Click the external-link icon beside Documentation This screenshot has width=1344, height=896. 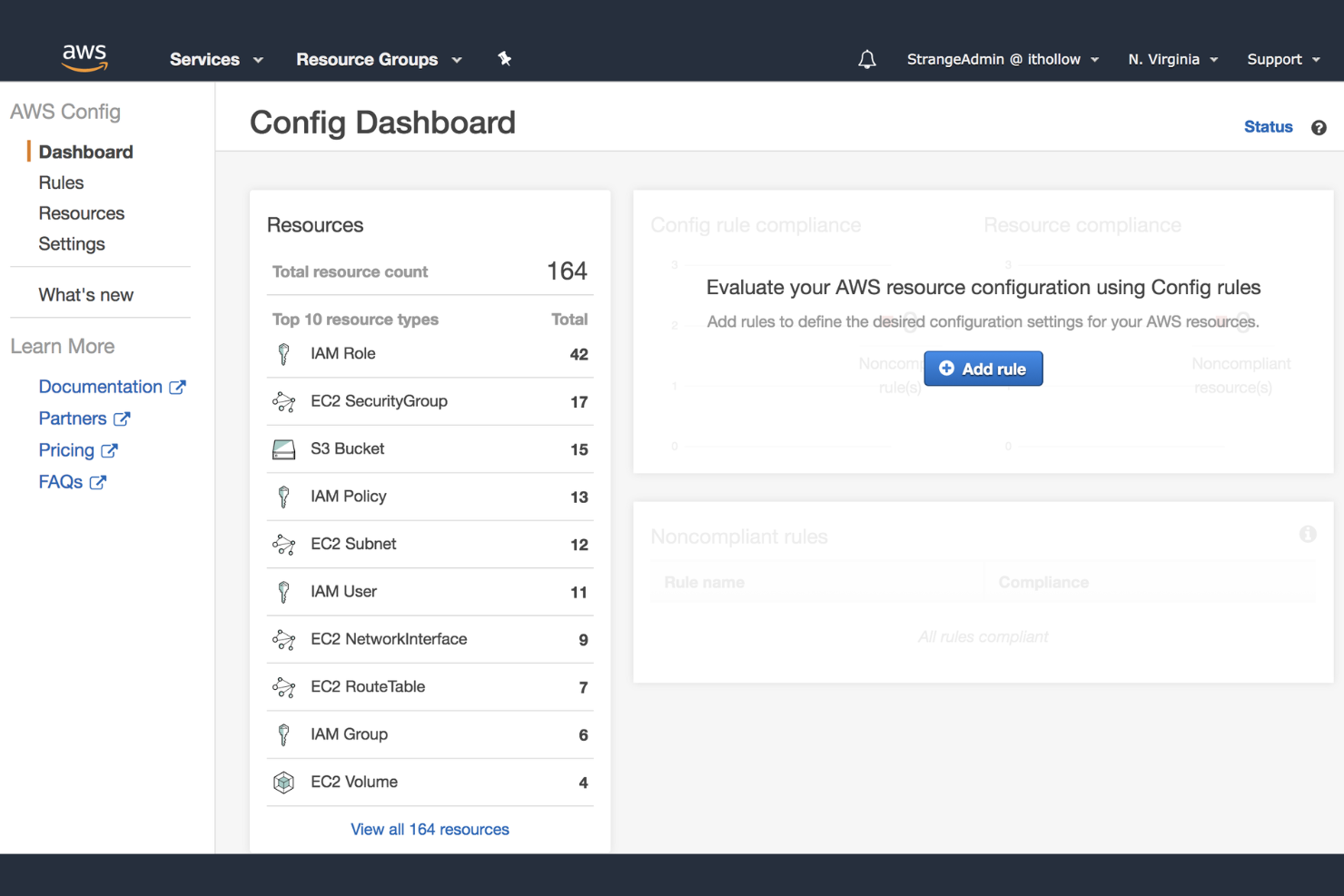click(178, 386)
